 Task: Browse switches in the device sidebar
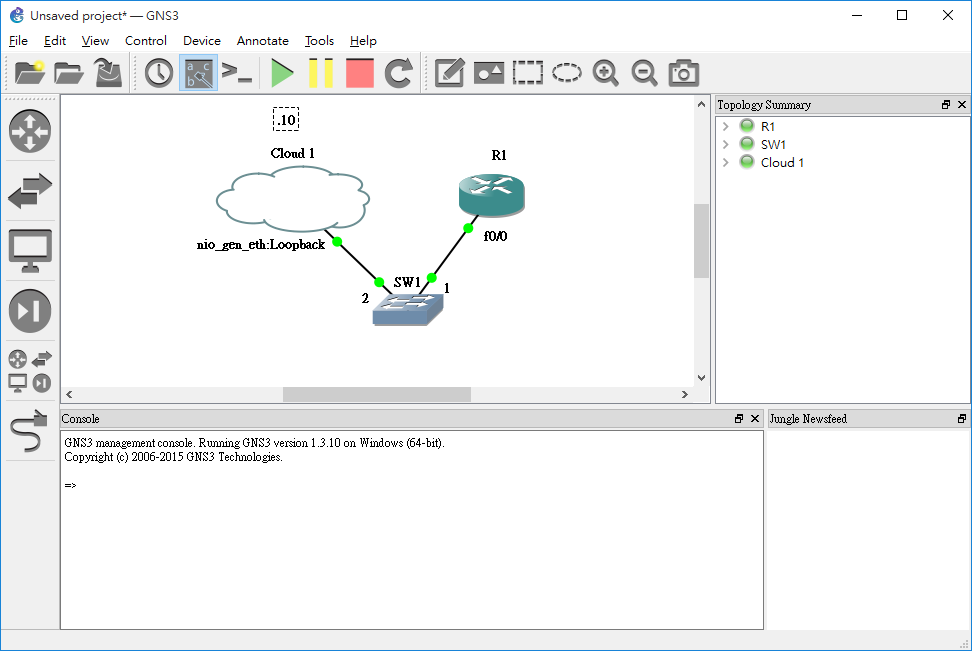coord(30,190)
